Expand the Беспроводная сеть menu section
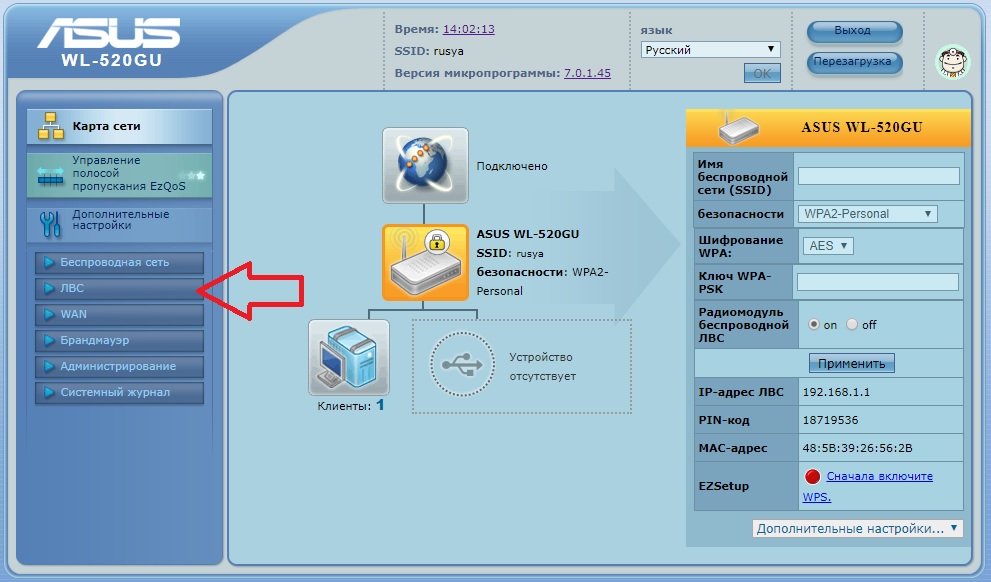The image size is (991, 582). click(x=119, y=262)
